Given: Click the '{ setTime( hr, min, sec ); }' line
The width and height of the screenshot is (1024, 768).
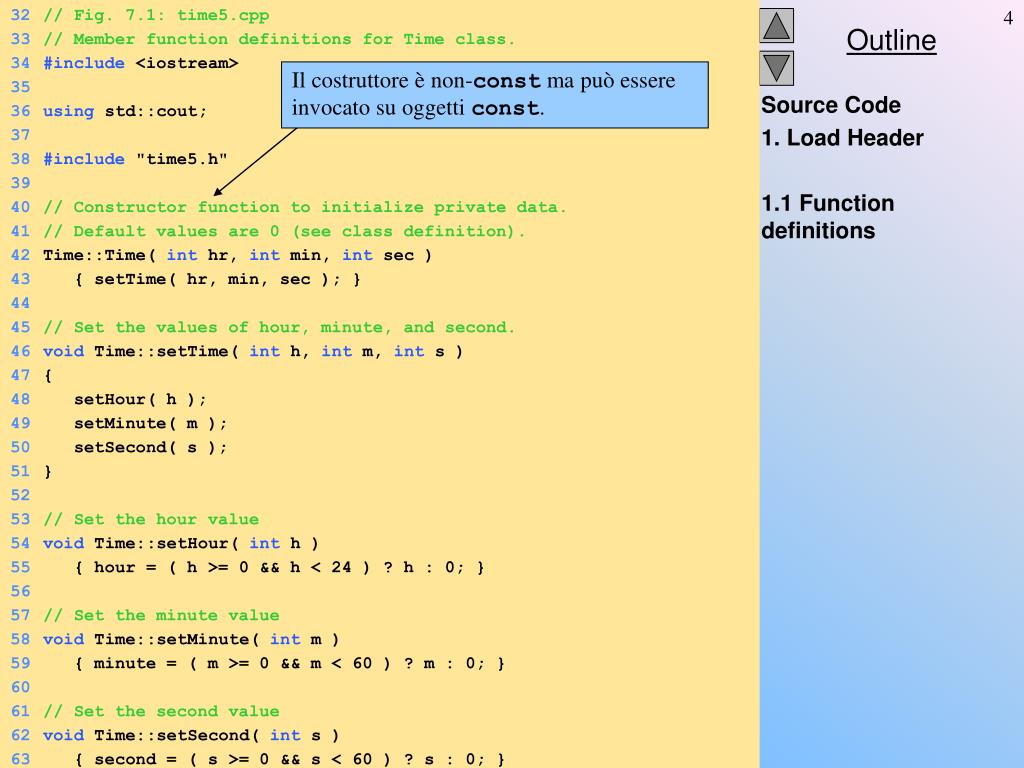Looking at the screenshot, I should pyautogui.click(x=217, y=280).
